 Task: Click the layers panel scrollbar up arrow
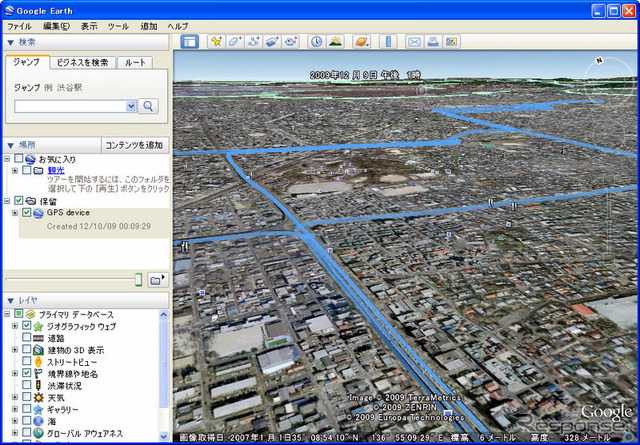click(164, 315)
